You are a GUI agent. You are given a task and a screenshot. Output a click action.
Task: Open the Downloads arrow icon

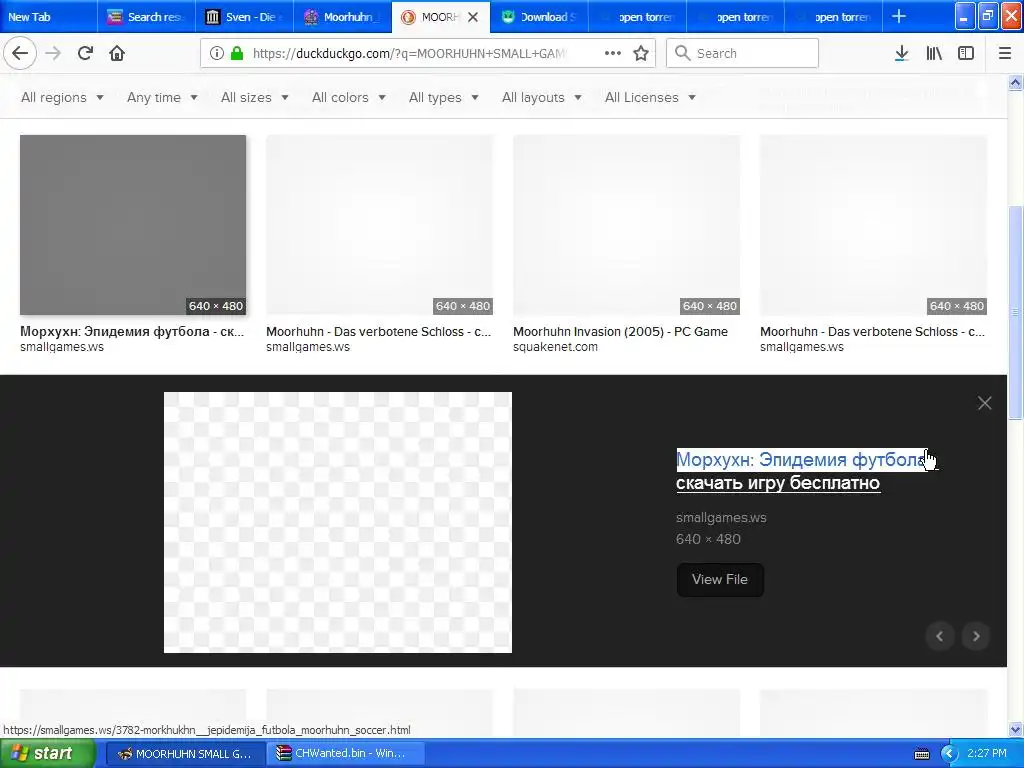(901, 53)
